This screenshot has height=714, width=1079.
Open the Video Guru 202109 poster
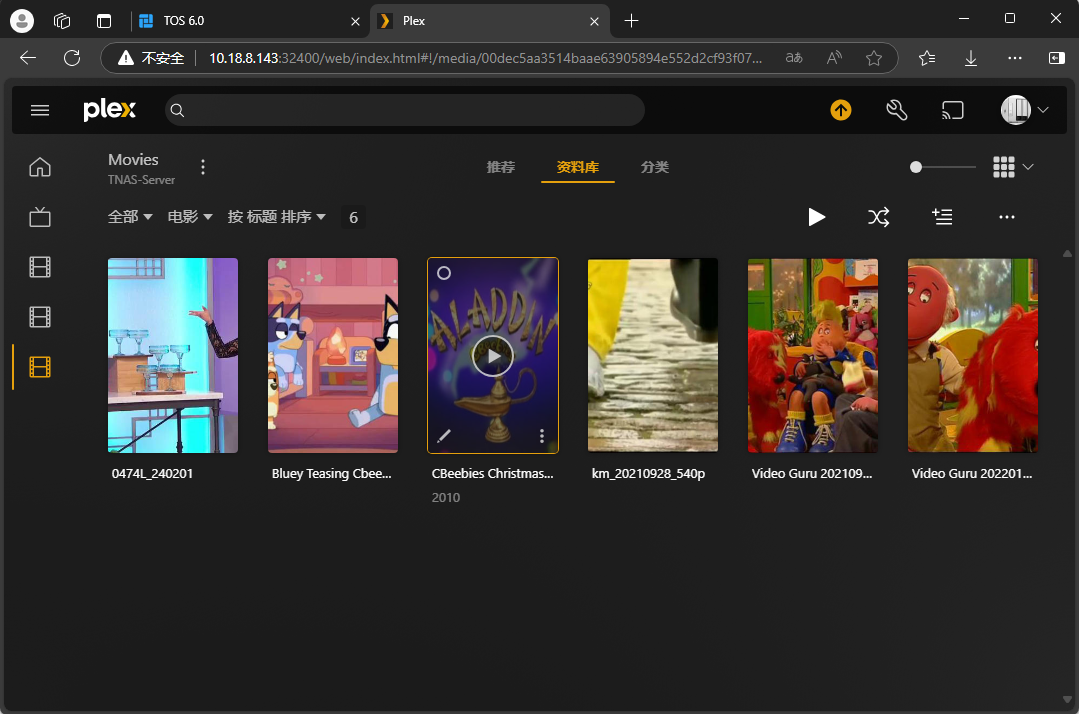[813, 356]
